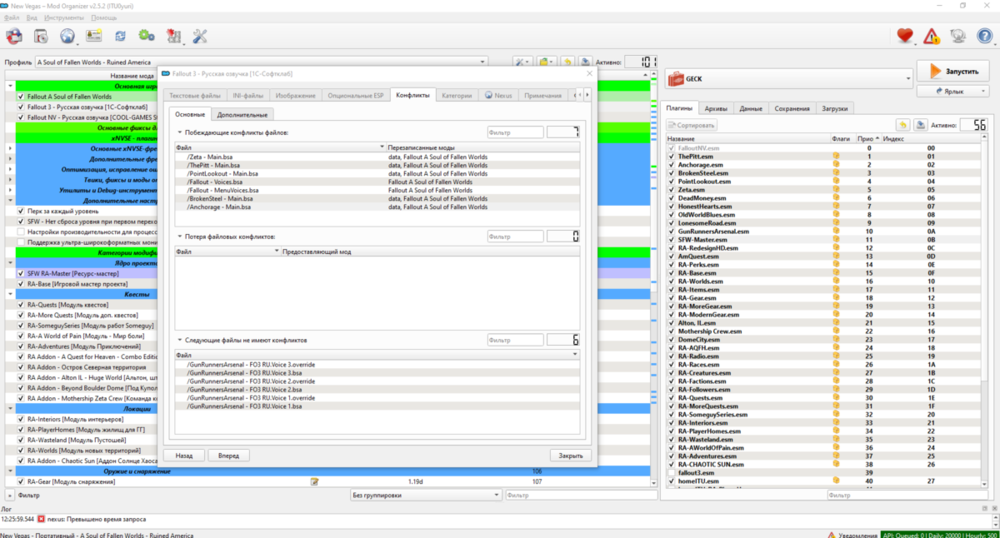Open the Profile dropdown

tap(262, 62)
